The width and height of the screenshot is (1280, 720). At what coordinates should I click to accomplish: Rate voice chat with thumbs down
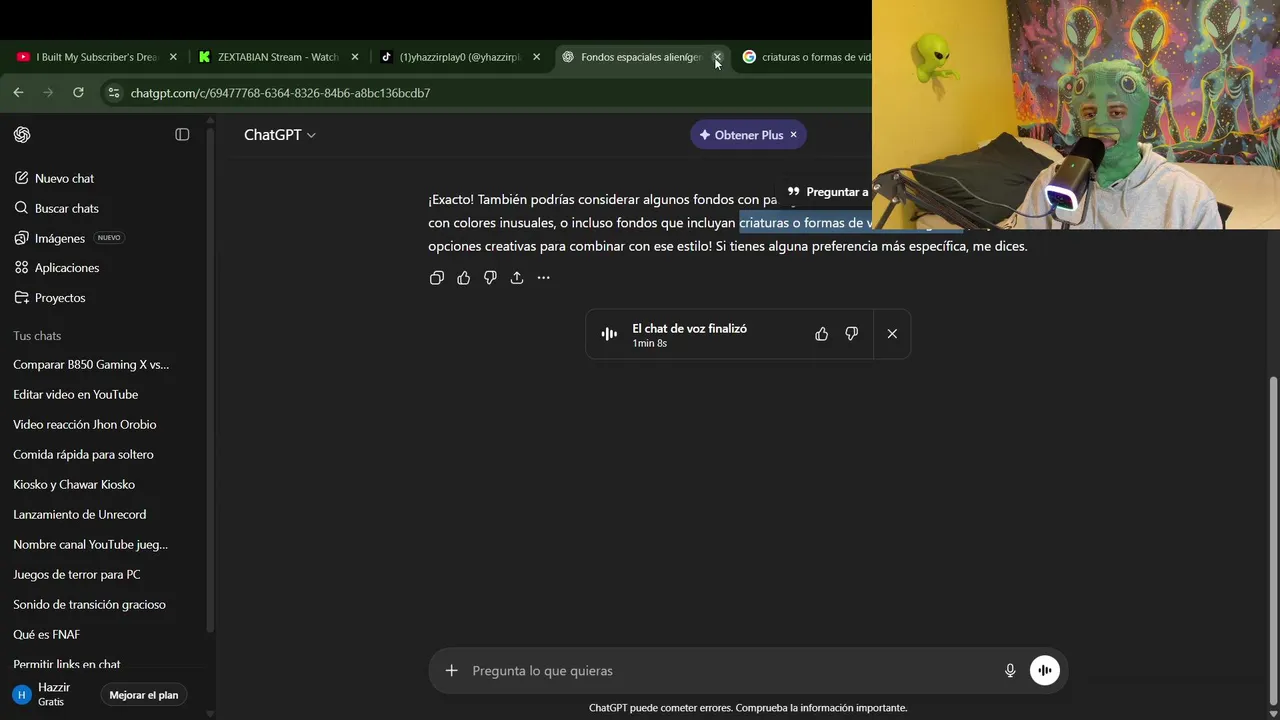852,334
